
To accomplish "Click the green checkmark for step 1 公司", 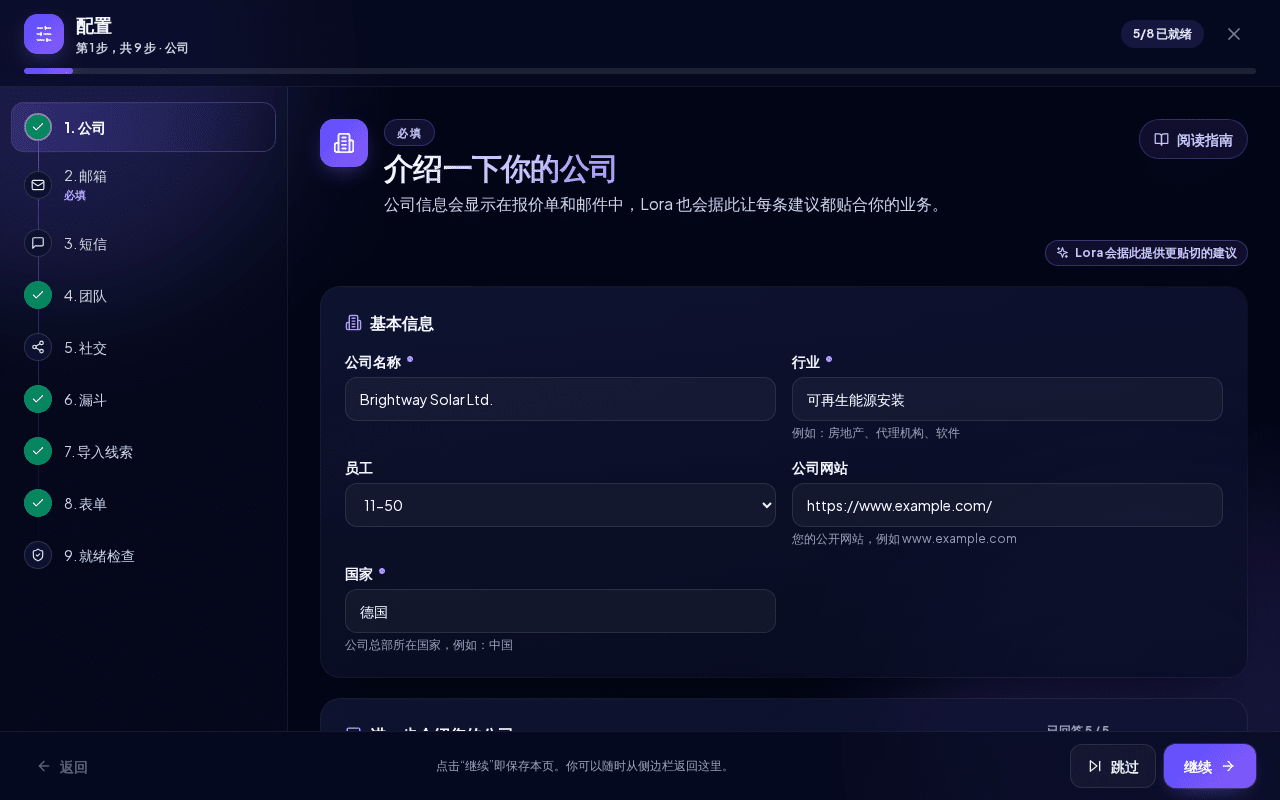I will (x=38, y=127).
